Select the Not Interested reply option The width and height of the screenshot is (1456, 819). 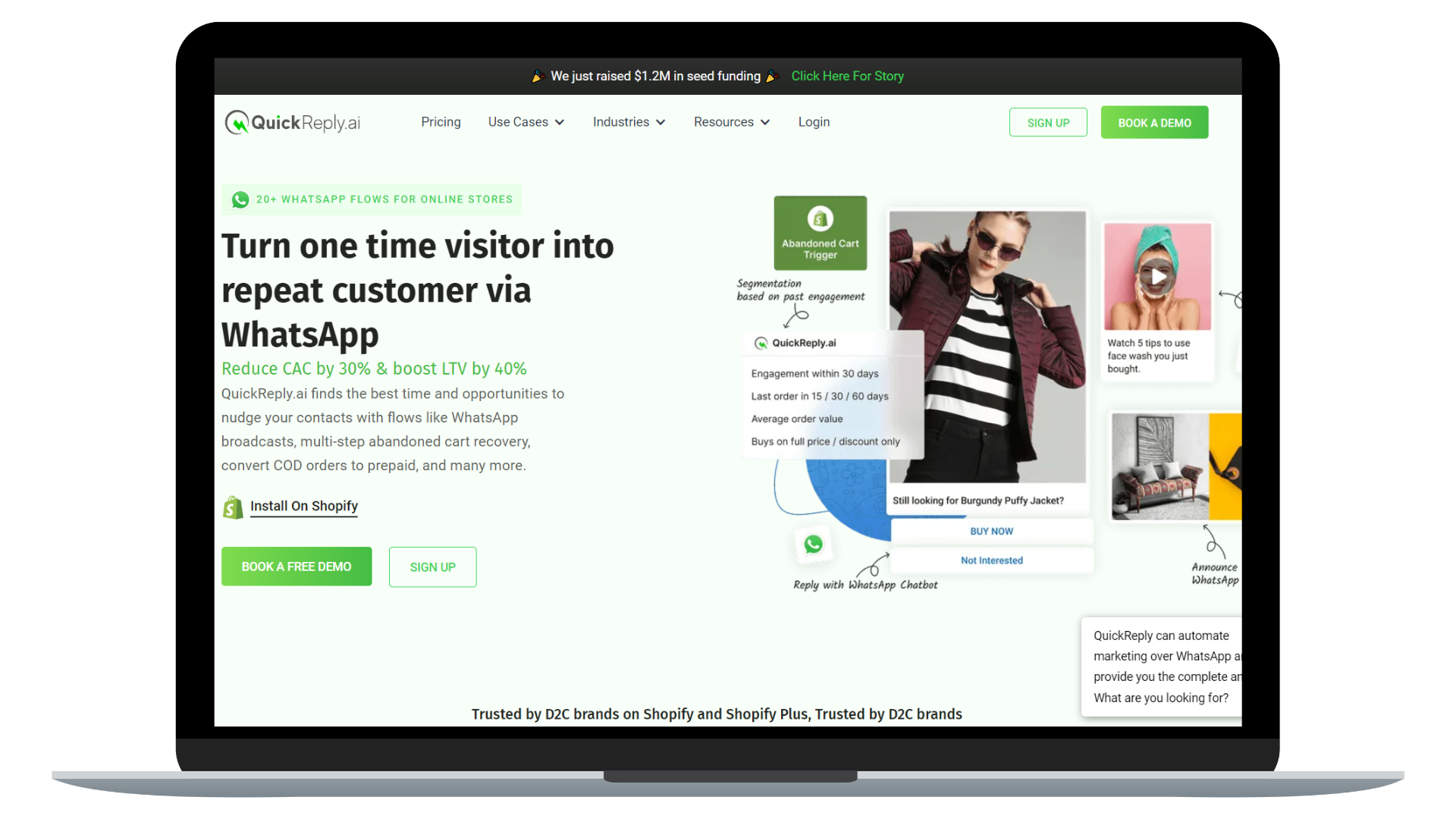pyautogui.click(x=991, y=560)
